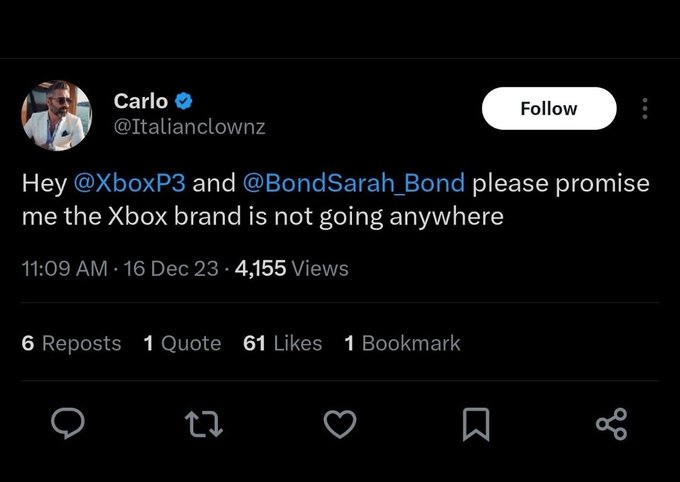680x482 pixels.
Task: Open the share options icon
Action: click(611, 424)
